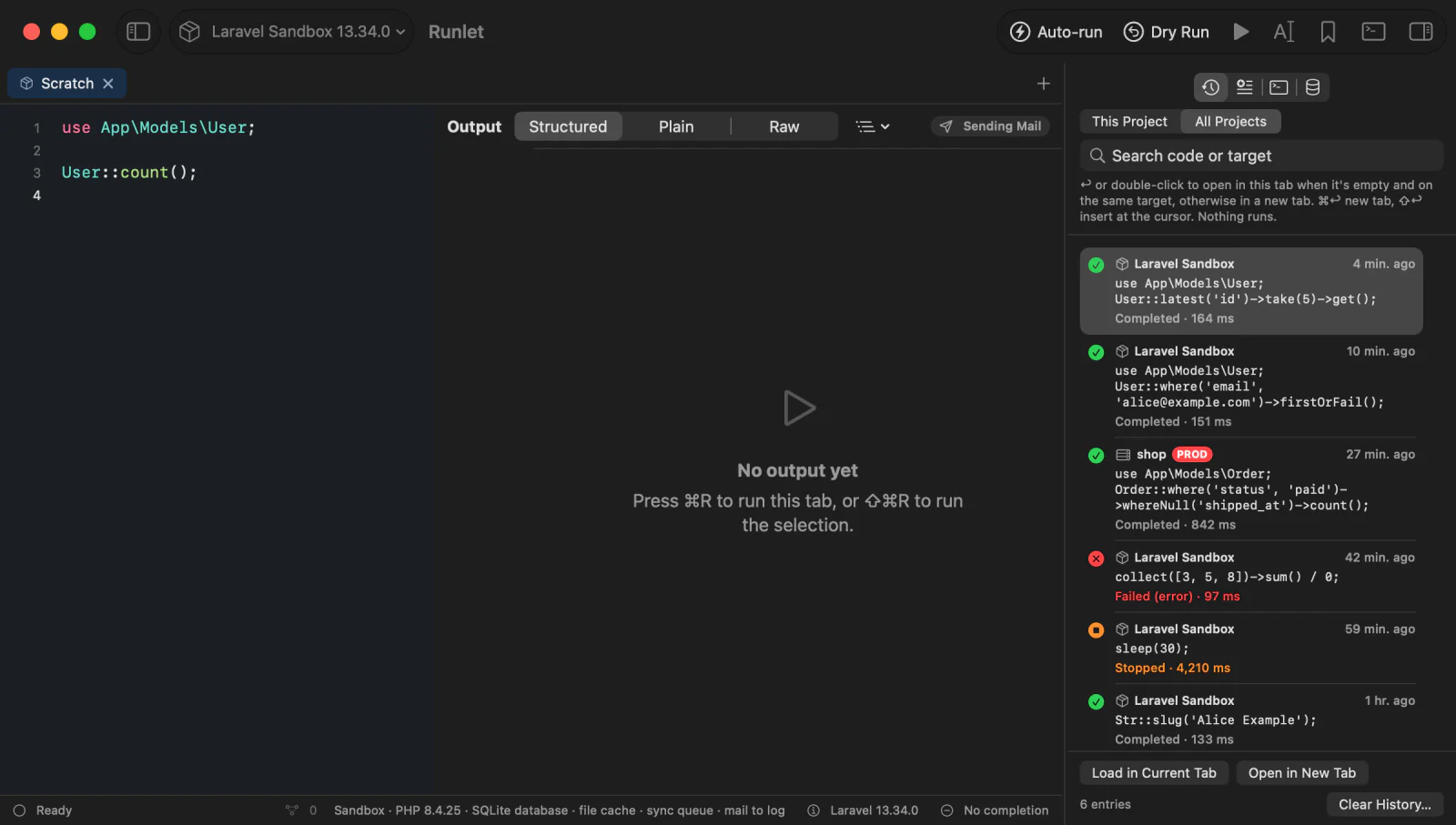
Task: Select the failed collect sum history entry
Action: point(1251,577)
